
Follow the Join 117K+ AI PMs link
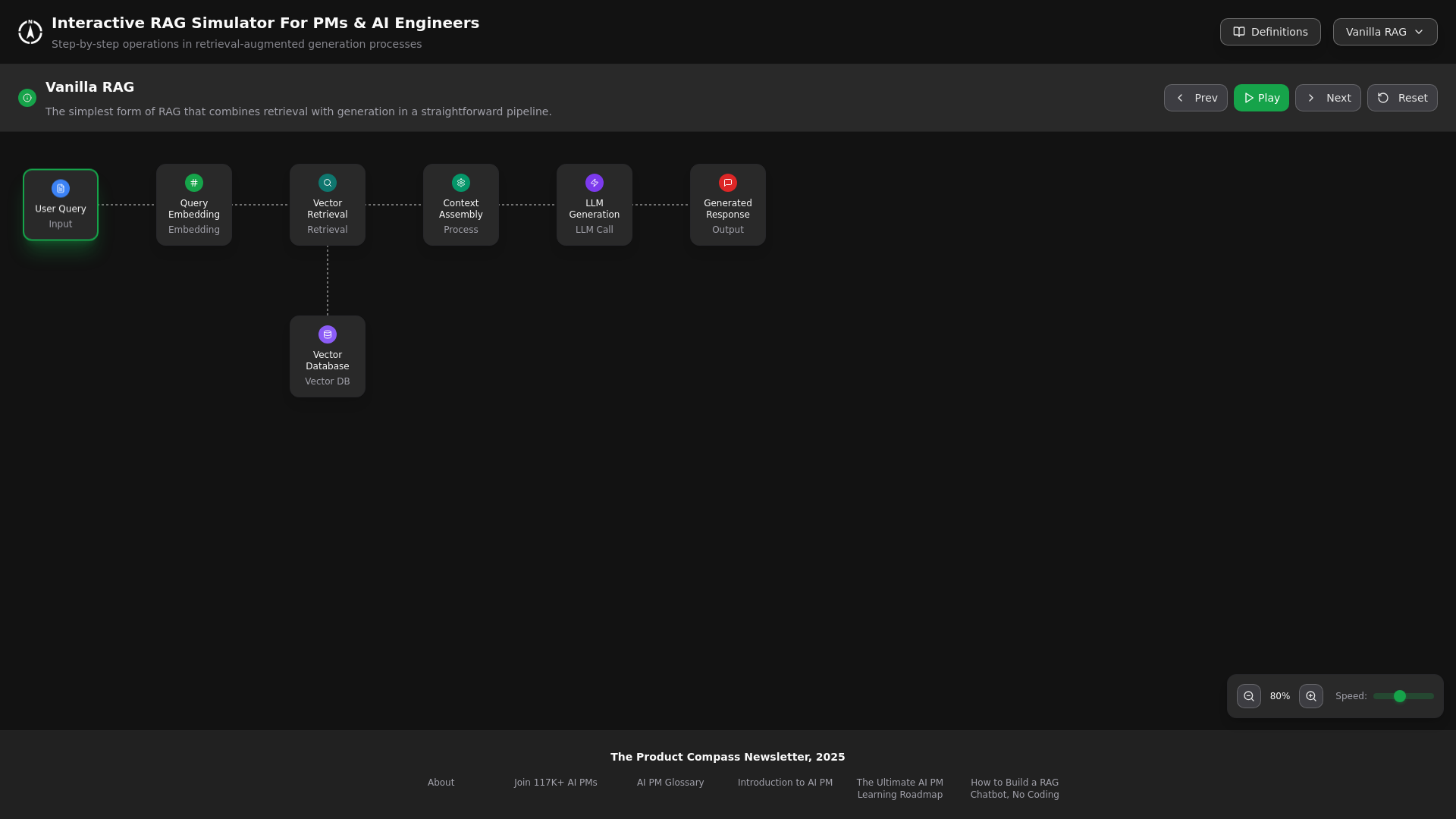tap(554, 782)
